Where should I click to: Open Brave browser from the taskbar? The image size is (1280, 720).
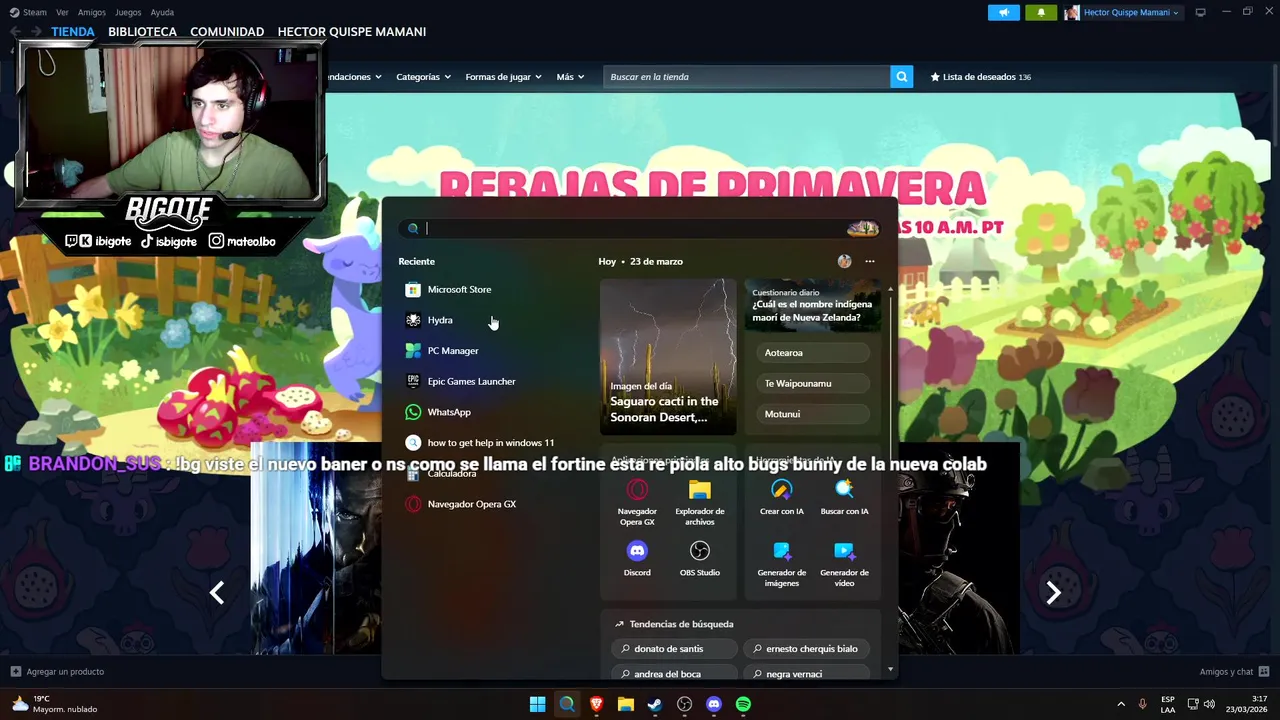tap(596, 704)
